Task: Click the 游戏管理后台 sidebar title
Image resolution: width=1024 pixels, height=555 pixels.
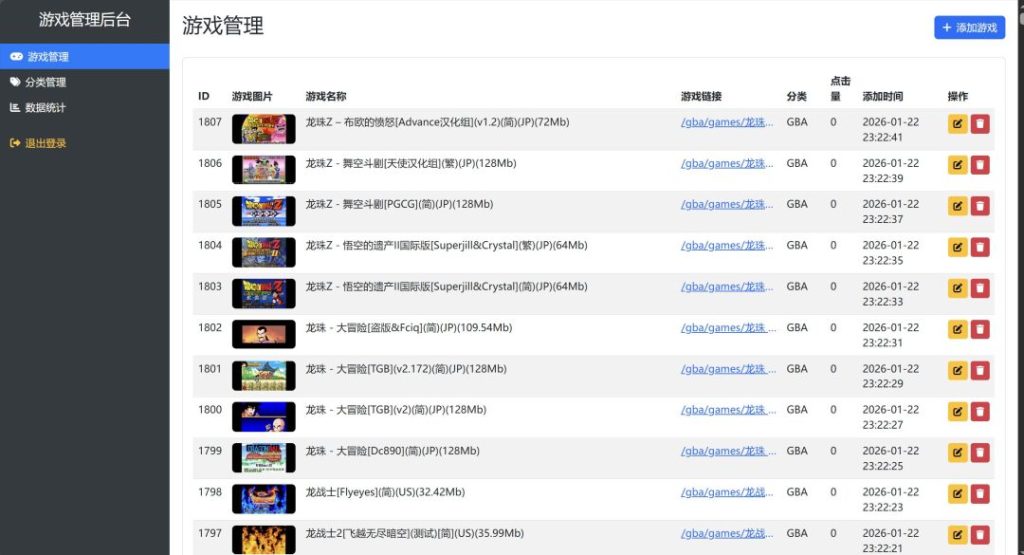Action: click(84, 20)
